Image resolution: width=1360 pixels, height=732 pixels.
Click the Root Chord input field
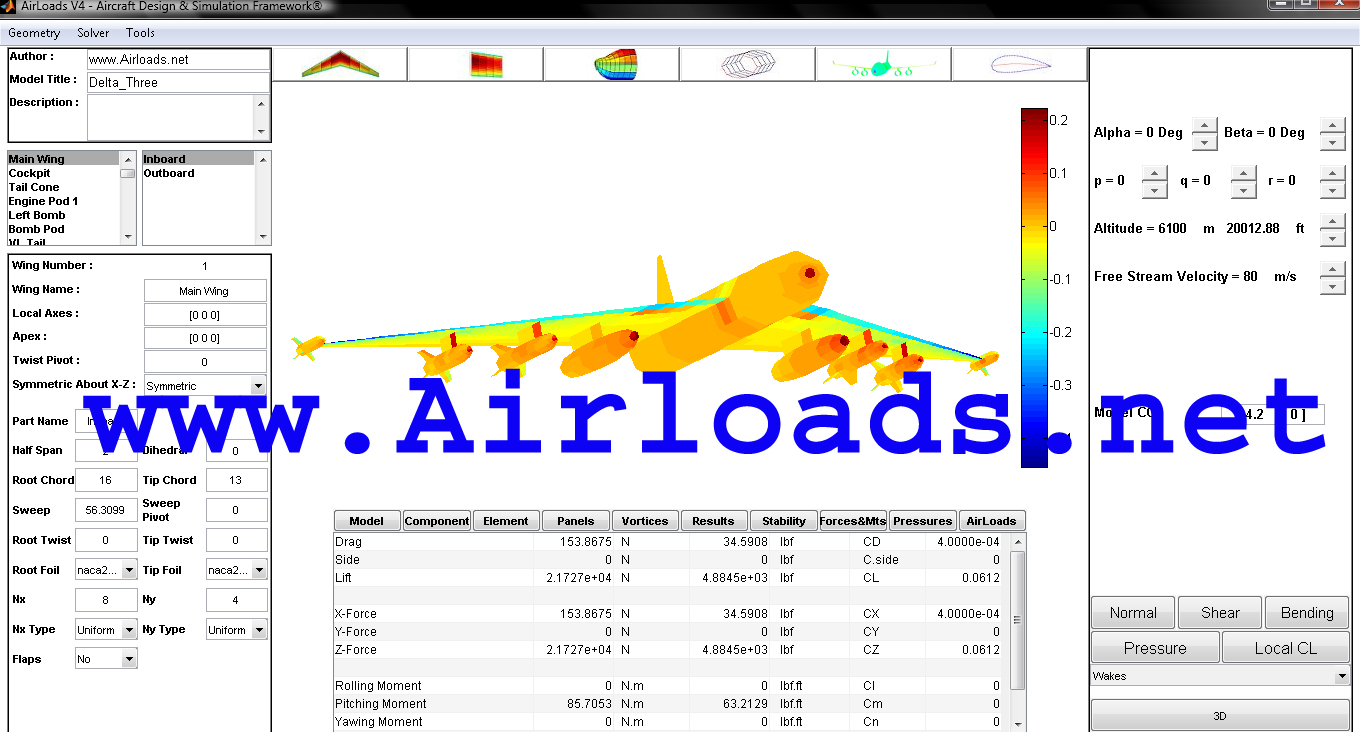[106, 480]
